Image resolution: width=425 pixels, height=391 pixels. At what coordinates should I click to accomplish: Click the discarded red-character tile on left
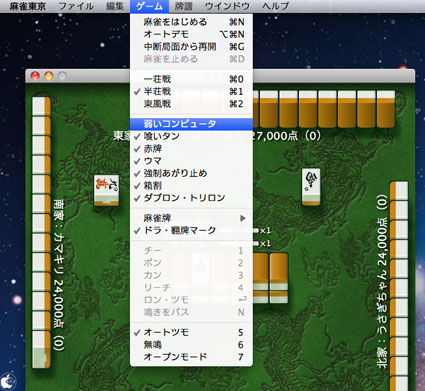(107, 190)
